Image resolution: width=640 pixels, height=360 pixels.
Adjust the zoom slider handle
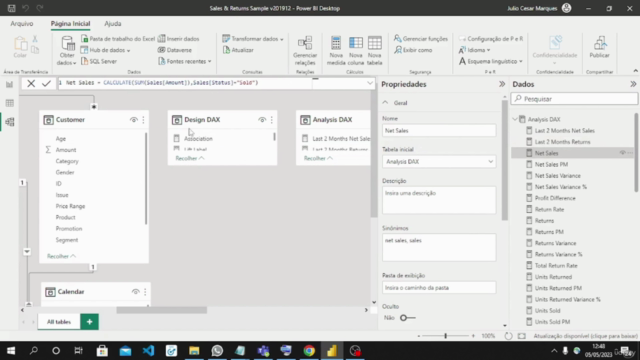[x=445, y=336]
